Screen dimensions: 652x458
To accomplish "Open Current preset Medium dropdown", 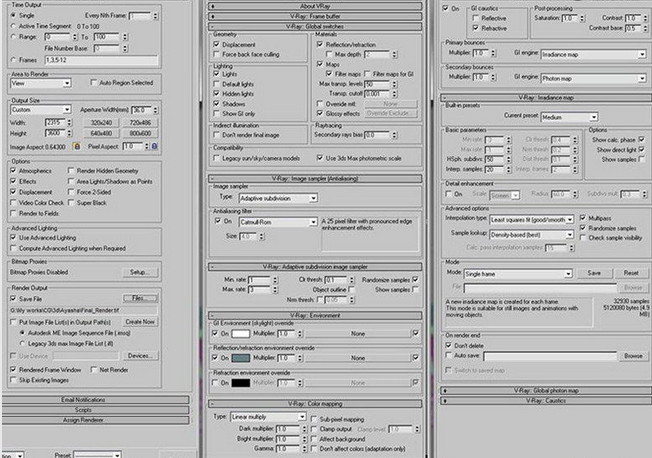I will [x=569, y=117].
